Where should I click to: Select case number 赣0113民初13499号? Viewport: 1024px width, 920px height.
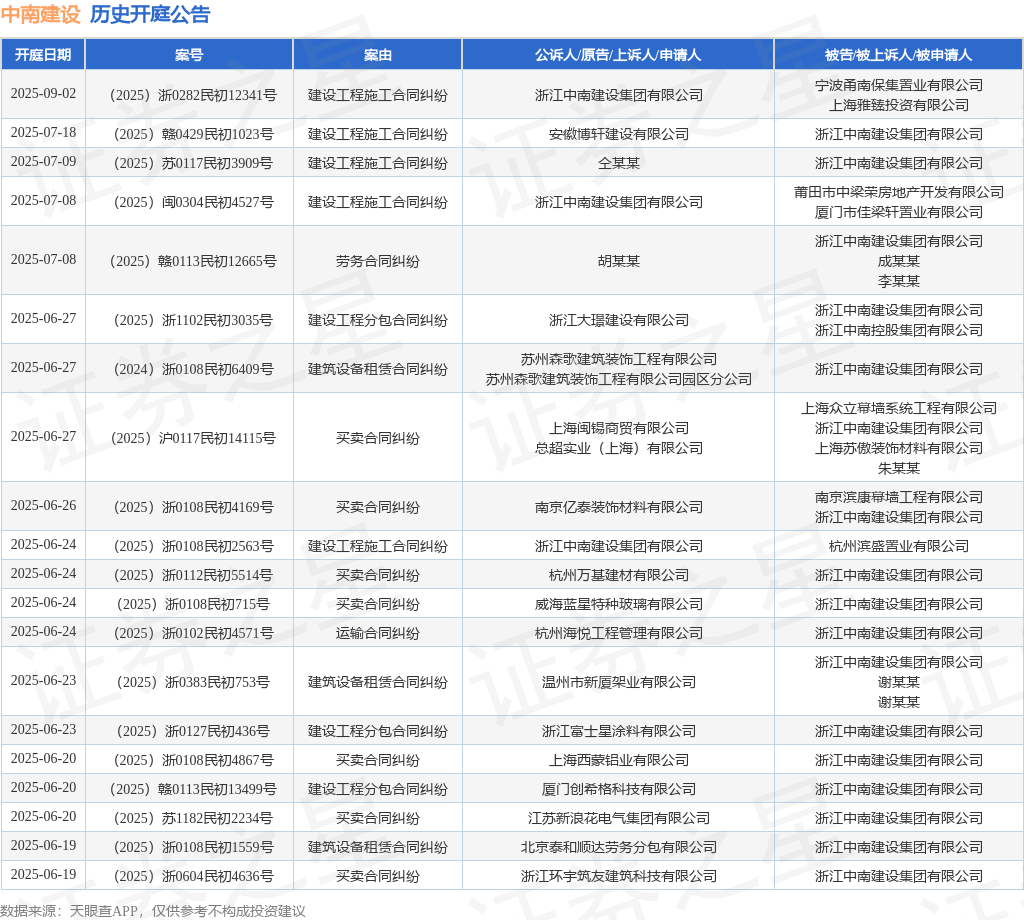193,789
